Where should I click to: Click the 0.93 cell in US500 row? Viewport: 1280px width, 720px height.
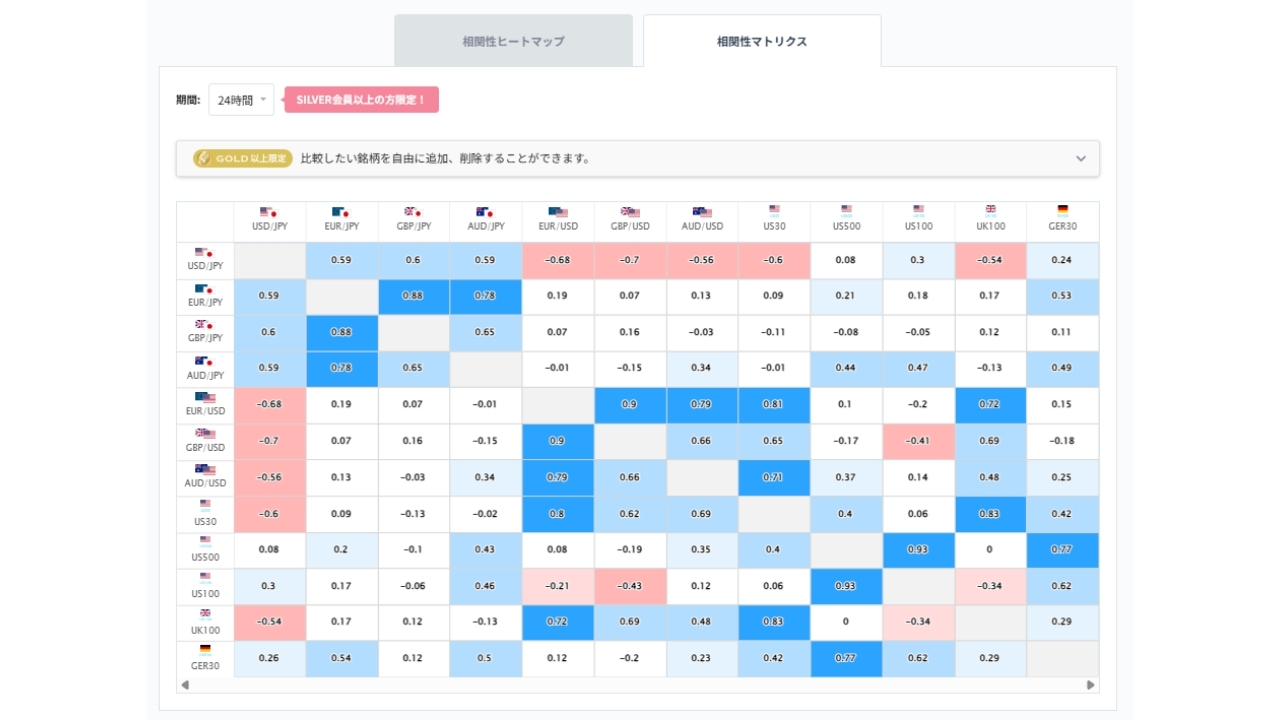click(x=918, y=550)
